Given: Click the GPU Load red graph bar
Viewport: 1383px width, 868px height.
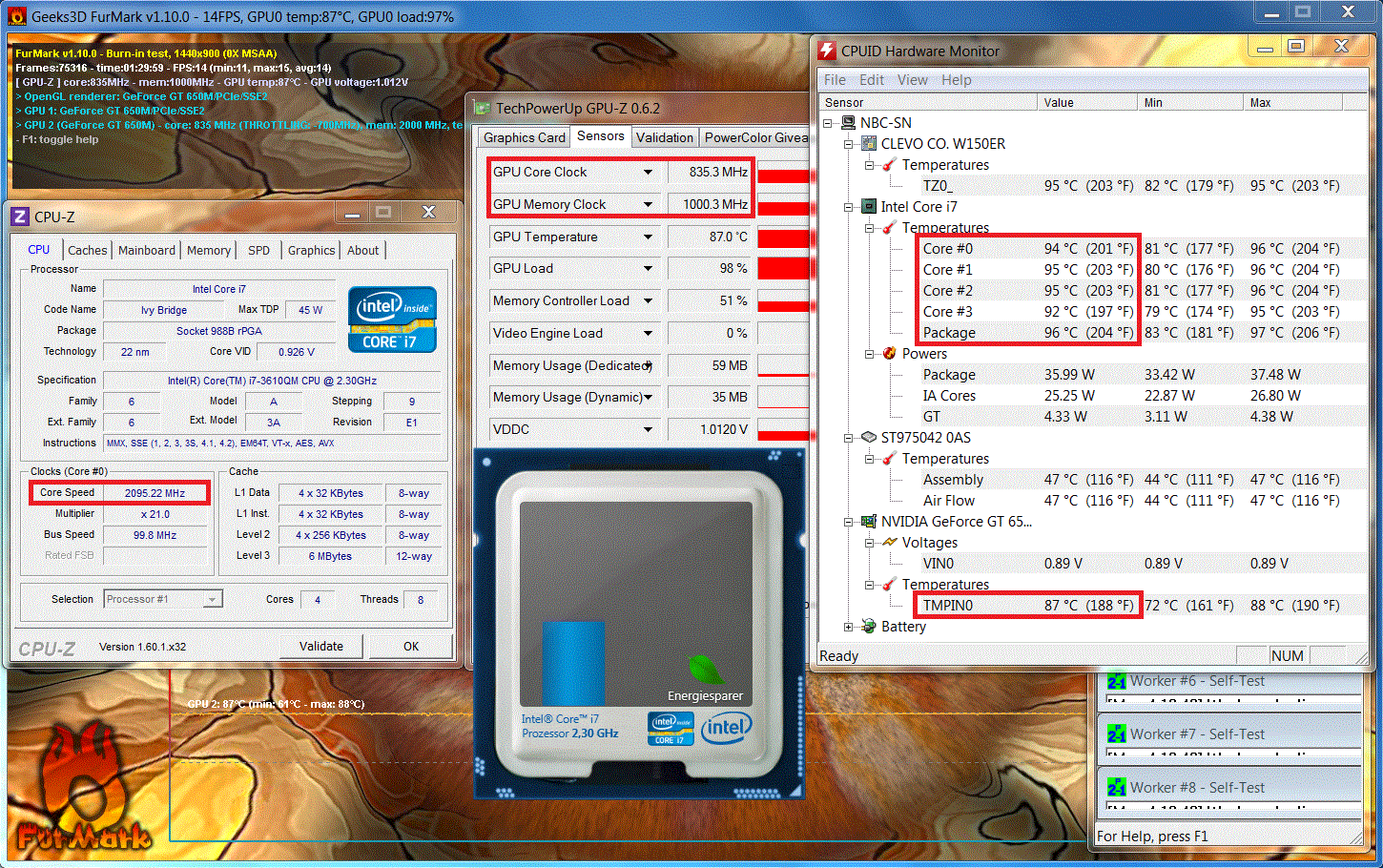Looking at the screenshot, I should point(783,269).
